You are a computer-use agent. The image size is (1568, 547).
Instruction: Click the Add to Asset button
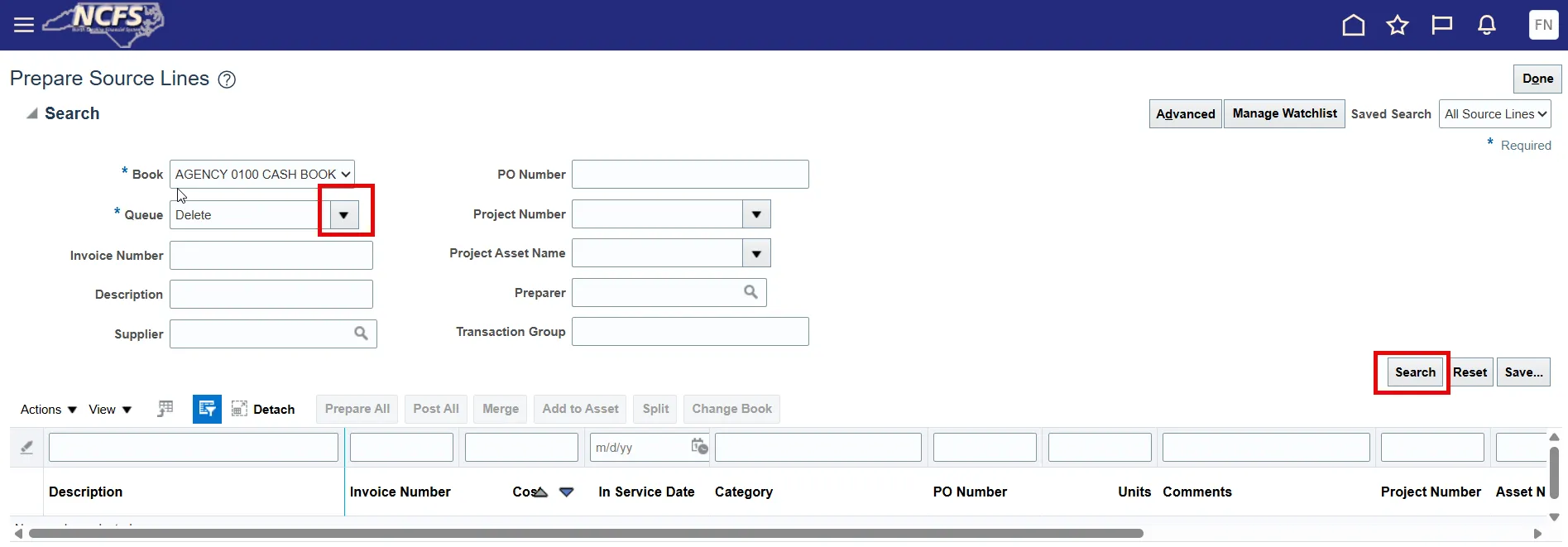click(580, 409)
